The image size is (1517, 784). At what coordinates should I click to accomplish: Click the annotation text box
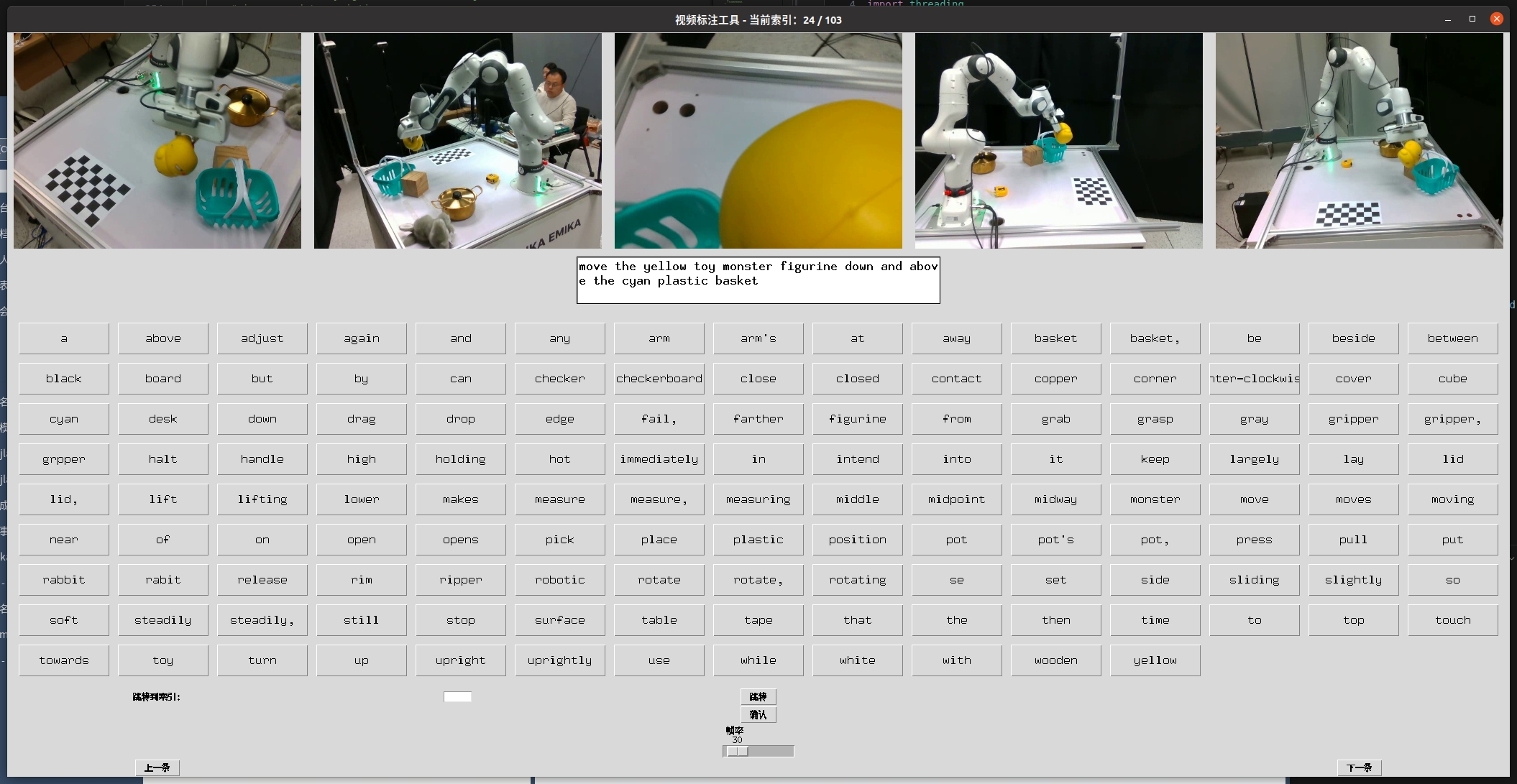coord(758,280)
